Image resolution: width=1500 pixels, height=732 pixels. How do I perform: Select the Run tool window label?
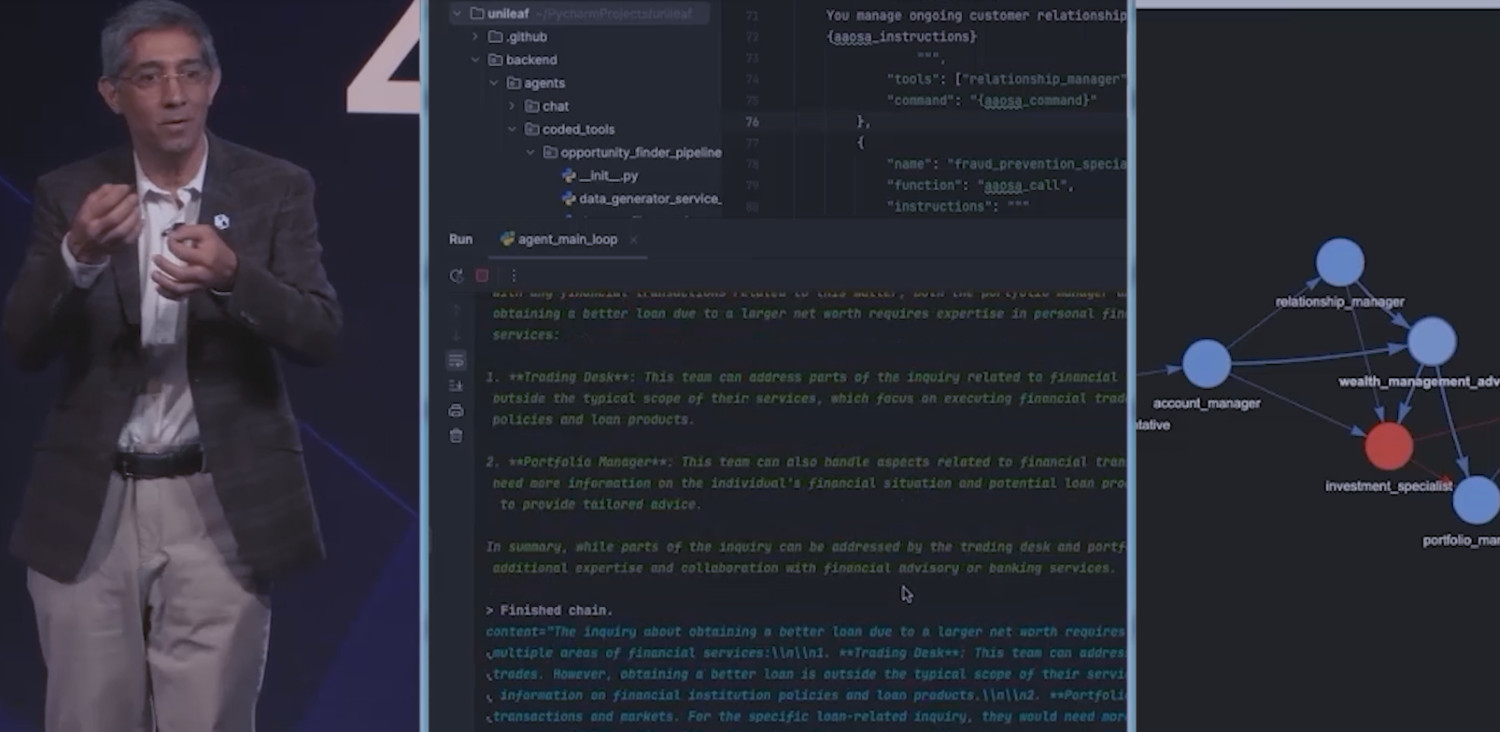[x=459, y=239]
